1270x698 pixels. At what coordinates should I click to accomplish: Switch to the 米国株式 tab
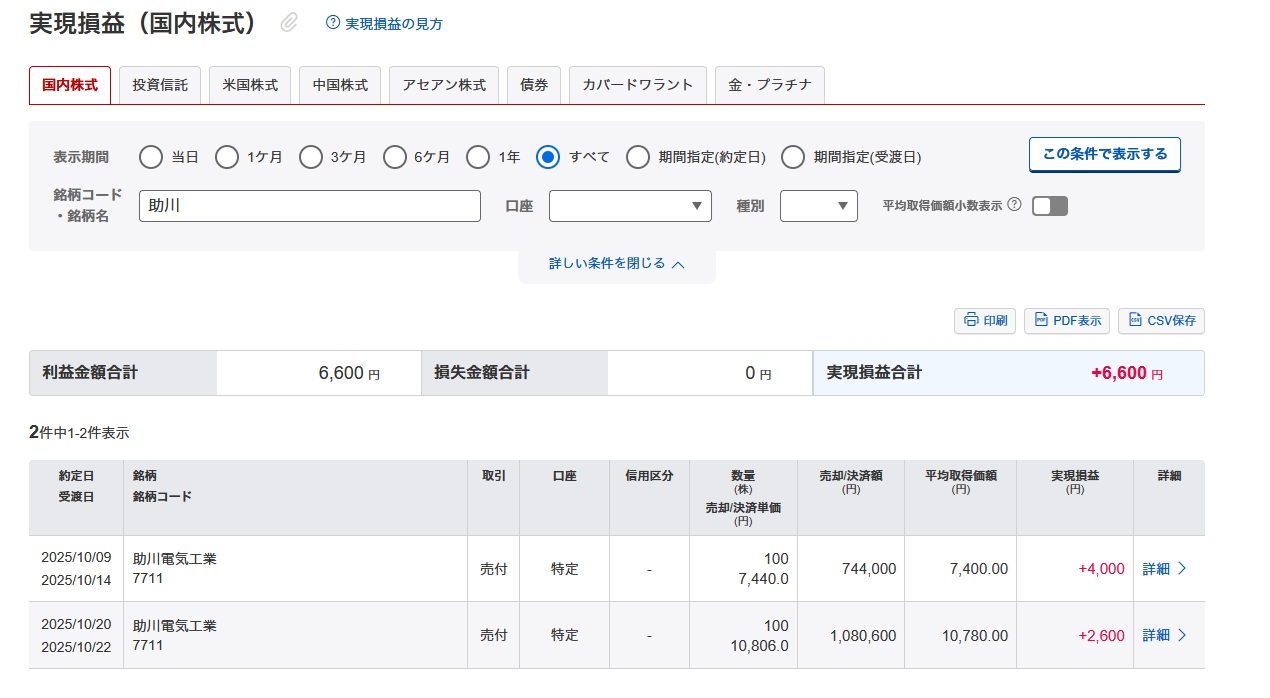point(250,85)
